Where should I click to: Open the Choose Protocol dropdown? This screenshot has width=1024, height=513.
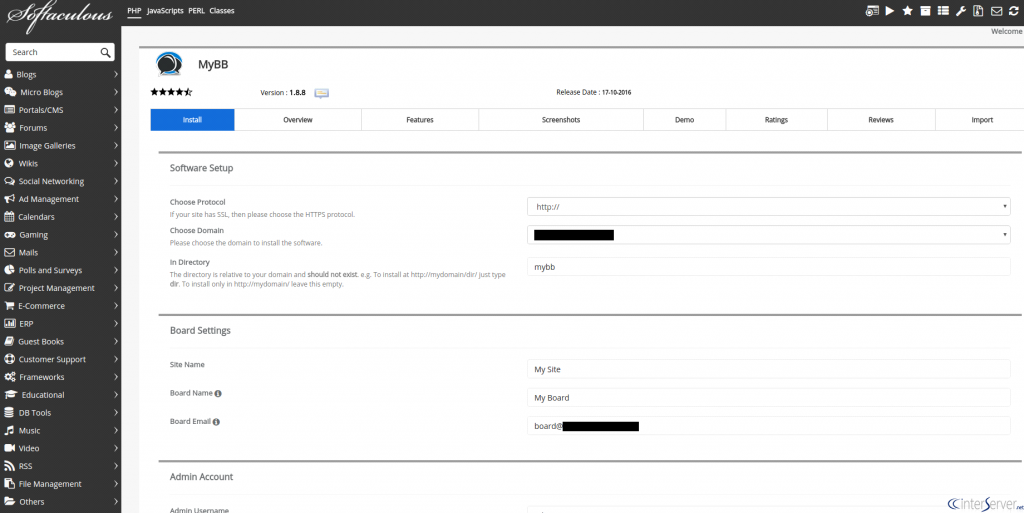[x=769, y=207]
